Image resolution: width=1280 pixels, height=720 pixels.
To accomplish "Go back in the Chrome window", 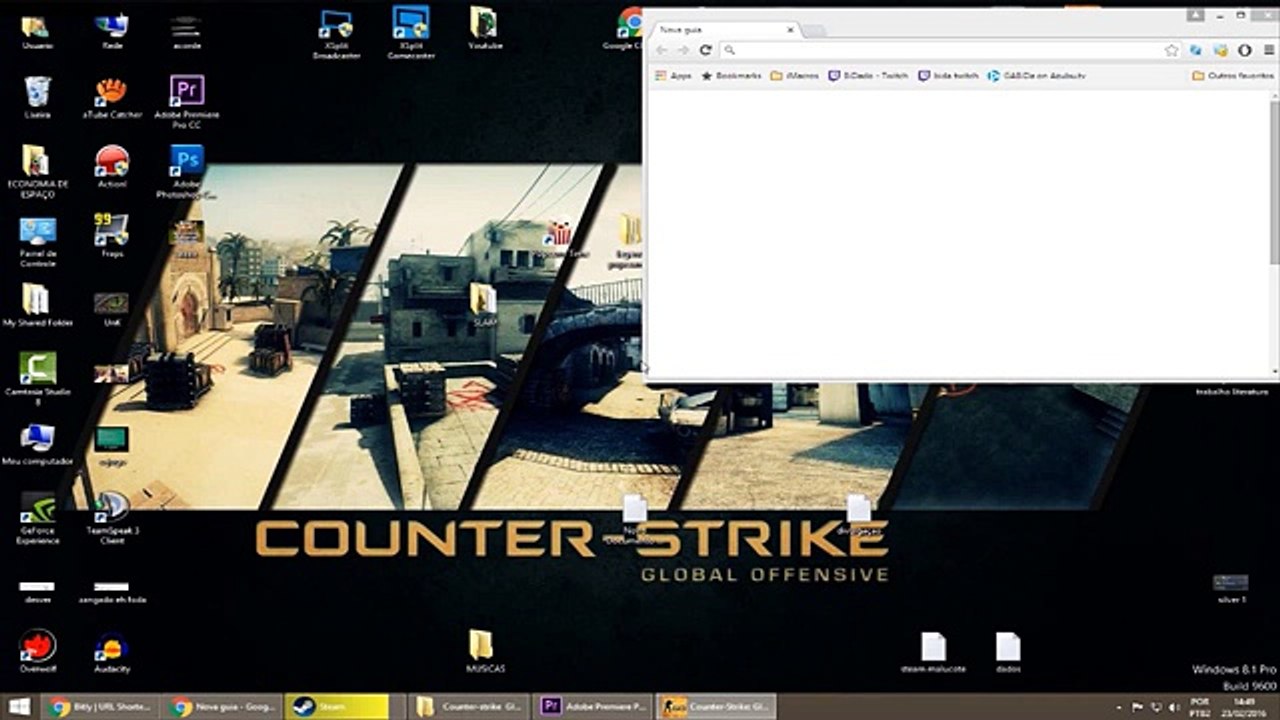I will pos(661,50).
